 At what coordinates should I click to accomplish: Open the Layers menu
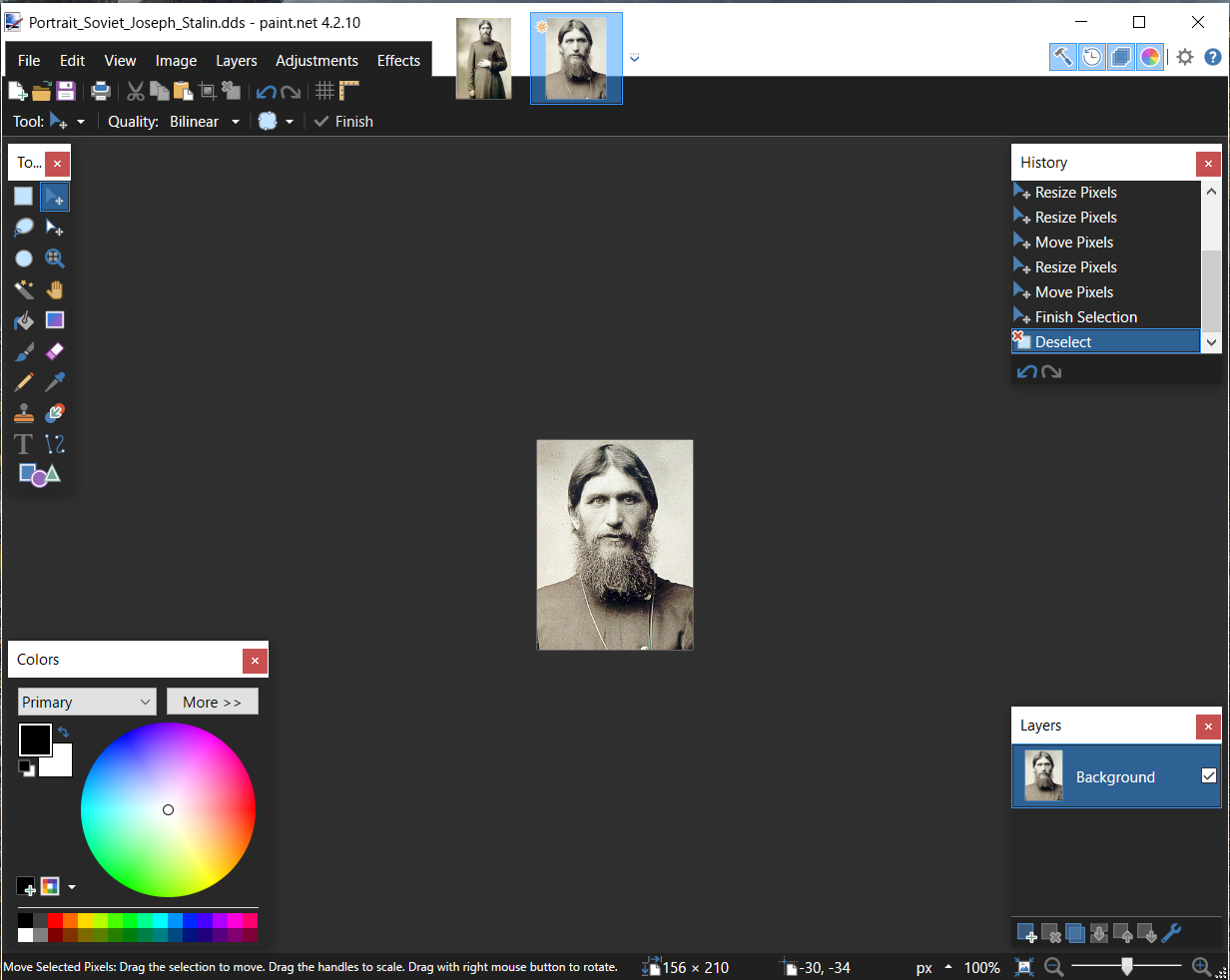[x=237, y=61]
